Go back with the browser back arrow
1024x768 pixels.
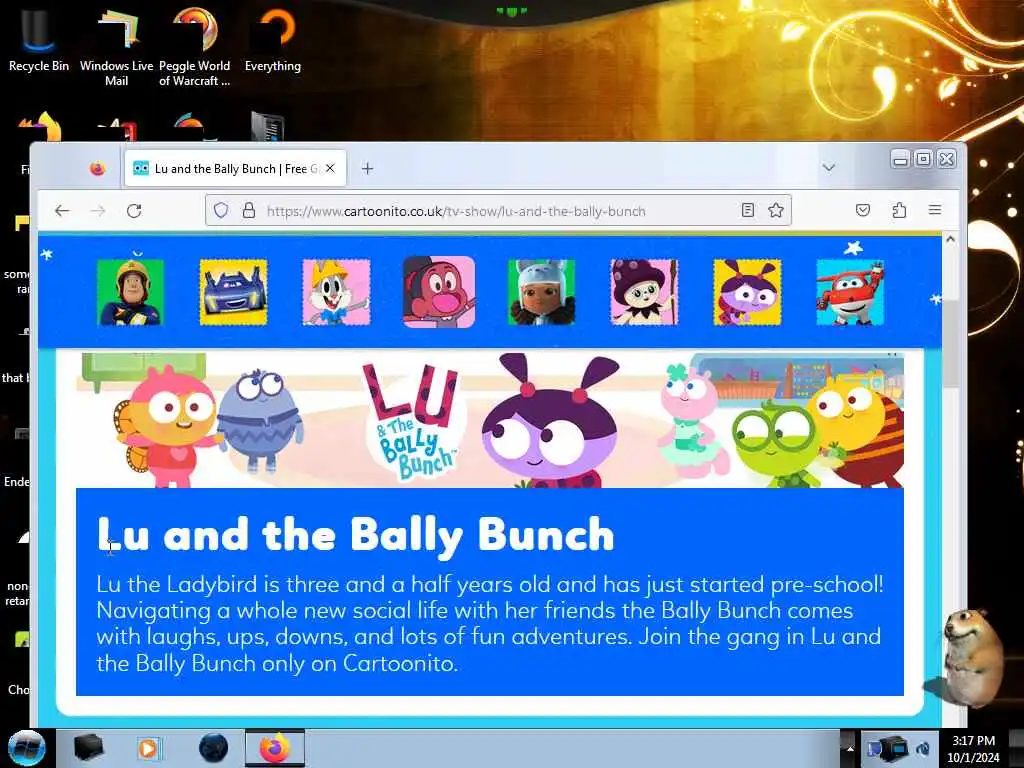[62, 210]
